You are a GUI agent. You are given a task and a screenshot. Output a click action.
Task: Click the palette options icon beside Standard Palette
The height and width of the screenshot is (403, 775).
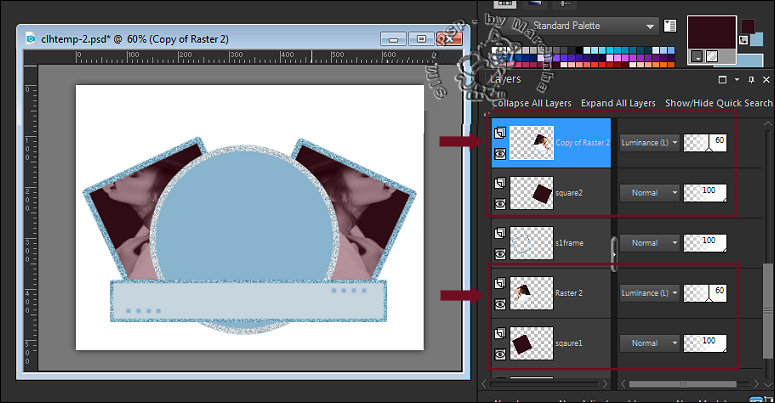tap(671, 26)
